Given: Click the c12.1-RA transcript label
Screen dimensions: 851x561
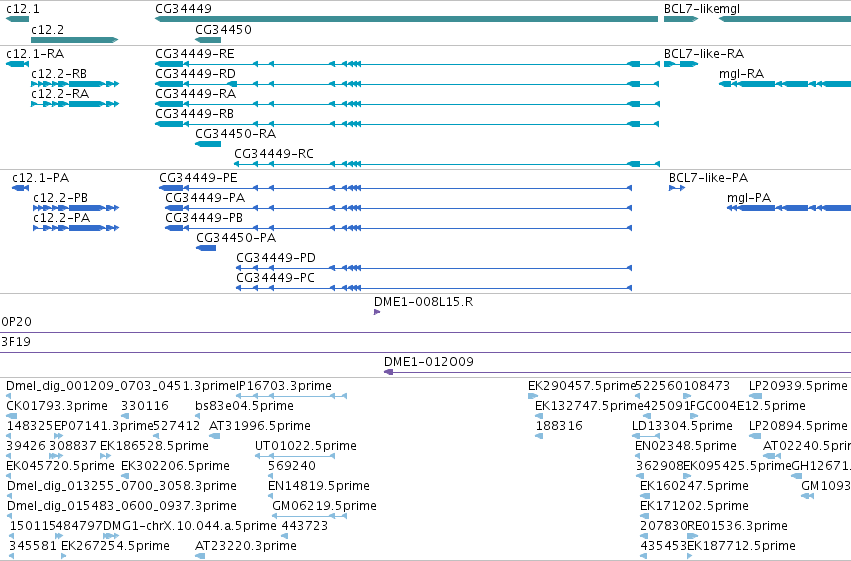Looking at the screenshot, I should coord(35,54).
